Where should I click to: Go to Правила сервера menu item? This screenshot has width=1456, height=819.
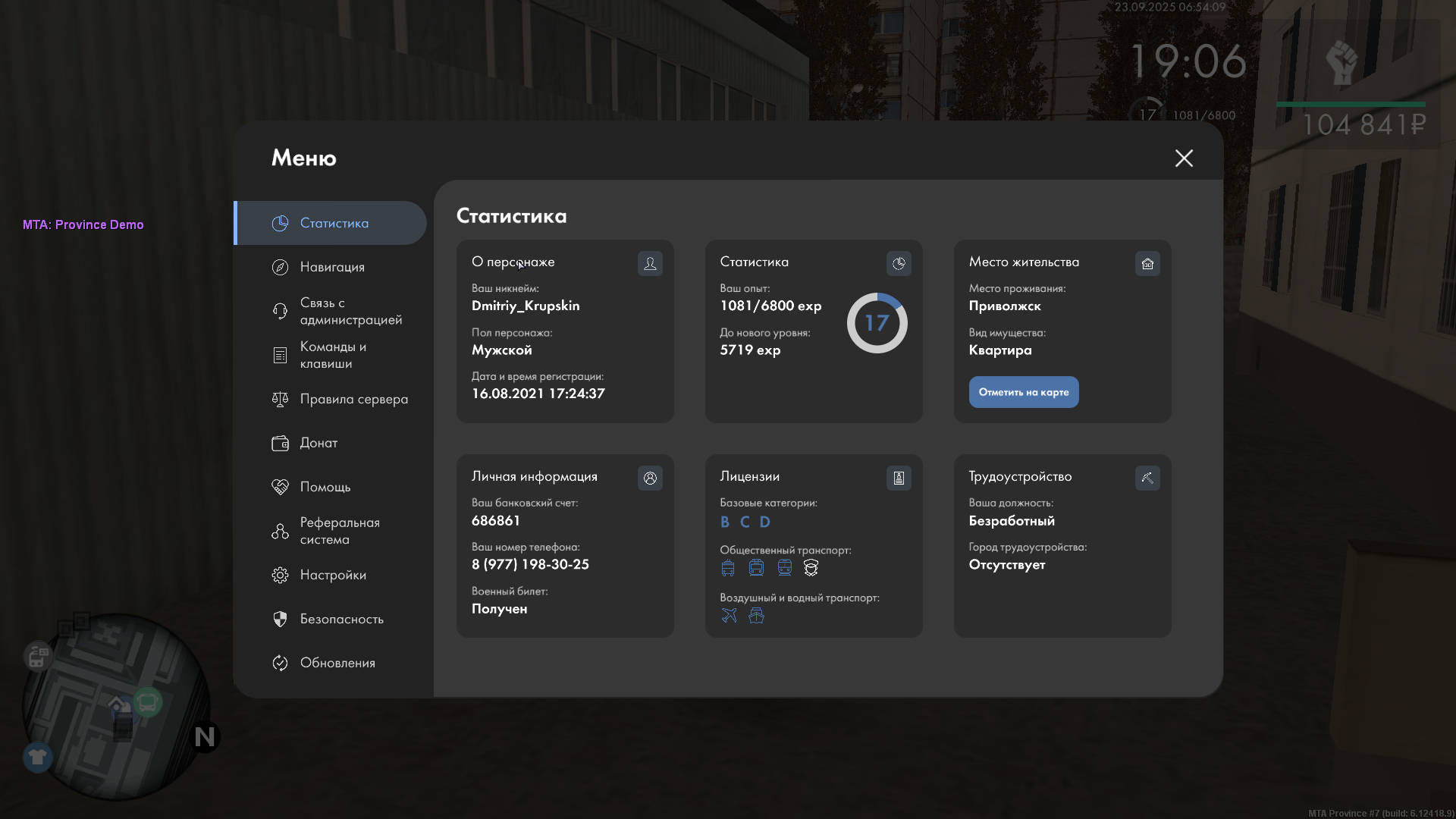click(x=353, y=399)
